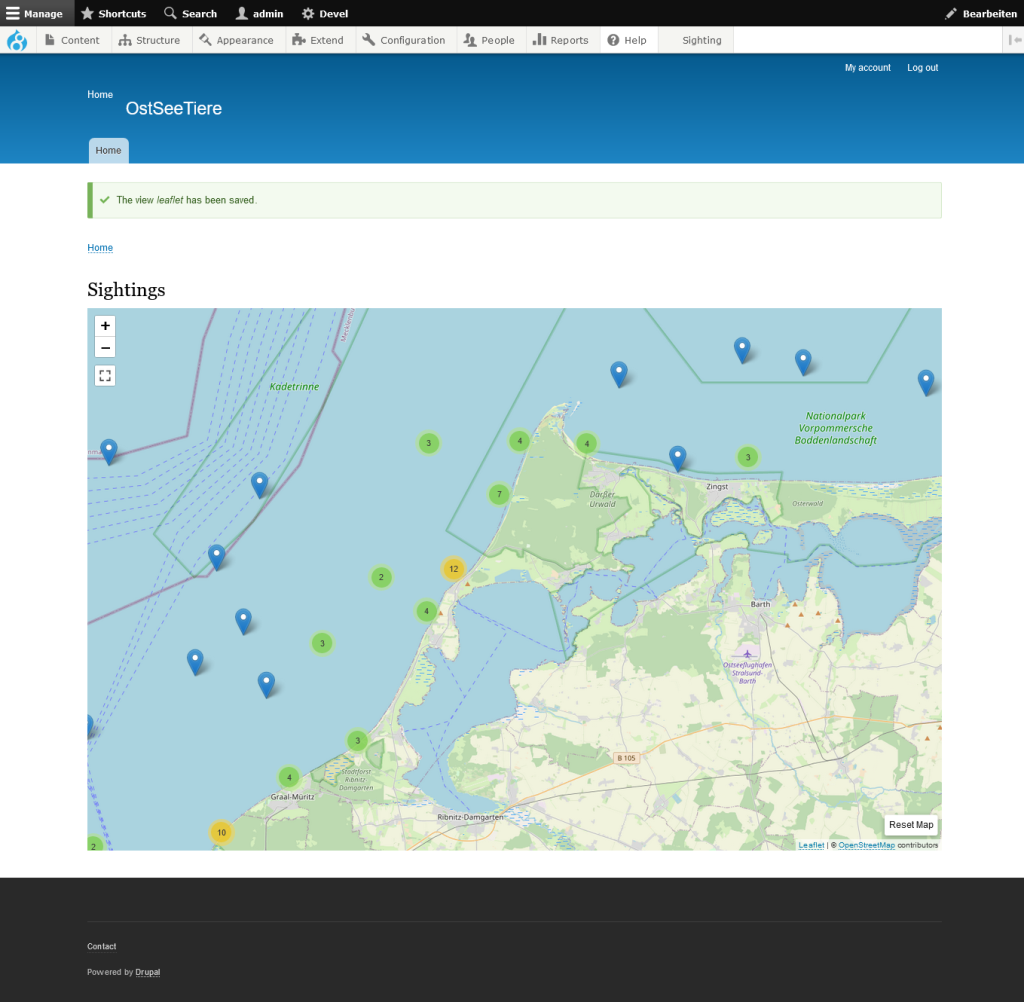
Task: Click the Graal-Müritz label on the map
Action: tap(293, 797)
